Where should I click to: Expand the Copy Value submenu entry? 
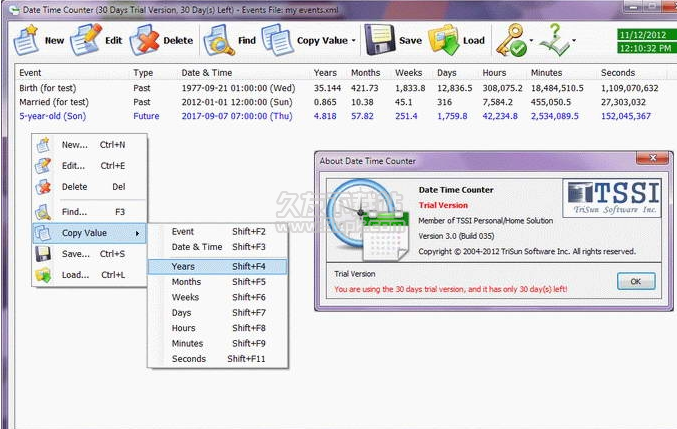(x=90, y=233)
